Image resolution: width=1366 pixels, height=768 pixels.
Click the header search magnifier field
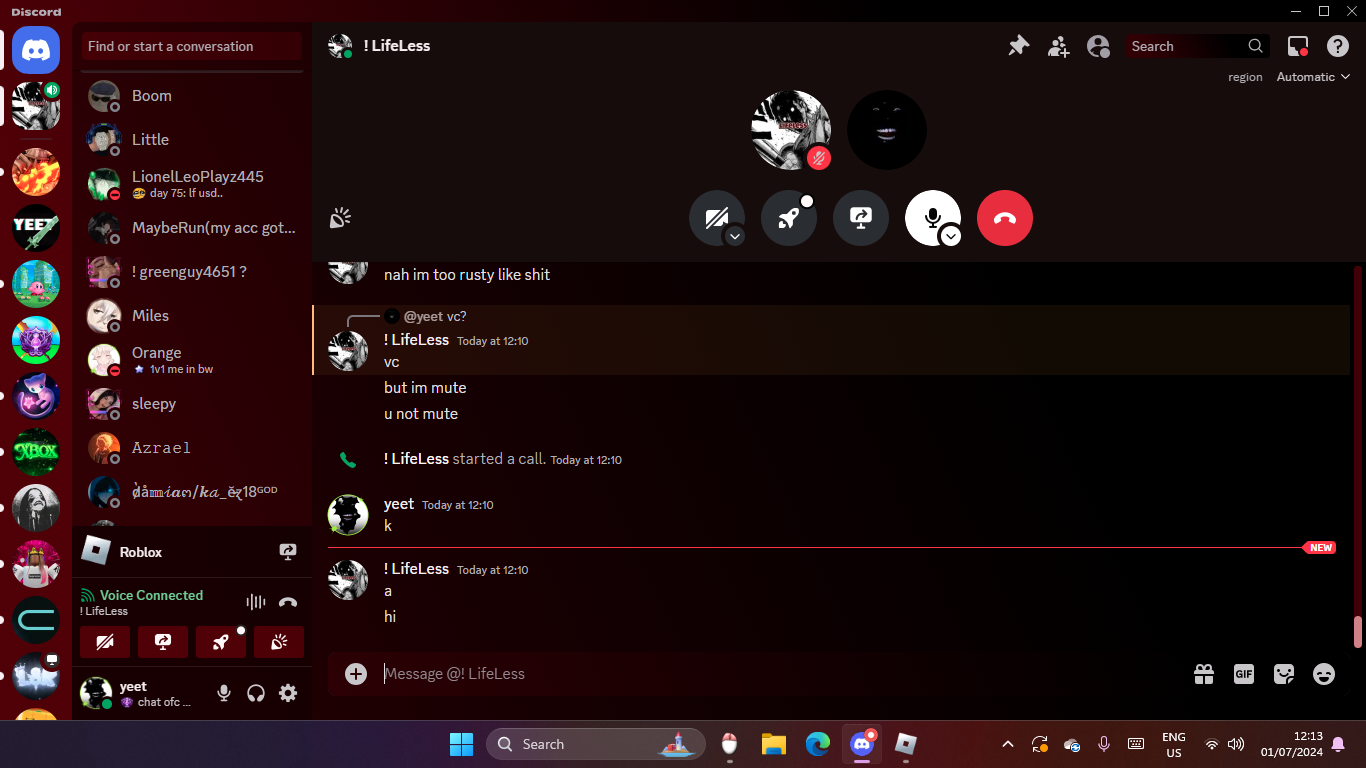coord(1197,46)
